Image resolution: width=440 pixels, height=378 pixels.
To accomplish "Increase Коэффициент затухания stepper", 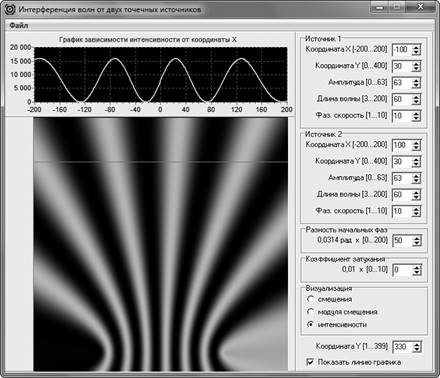I will [x=416, y=267].
